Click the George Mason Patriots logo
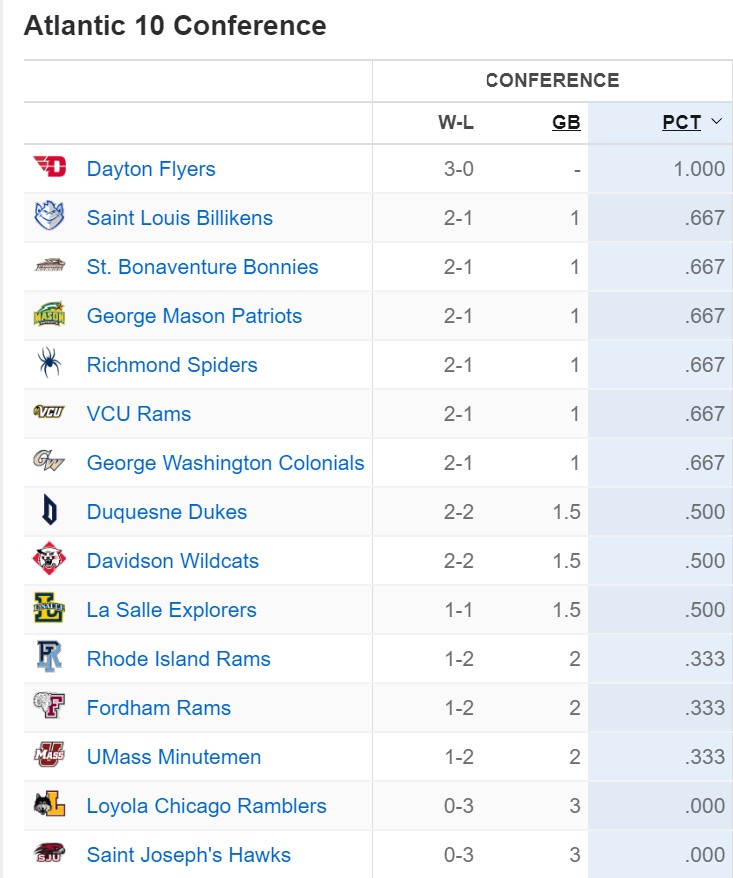The width and height of the screenshot is (733, 878). [x=49, y=315]
